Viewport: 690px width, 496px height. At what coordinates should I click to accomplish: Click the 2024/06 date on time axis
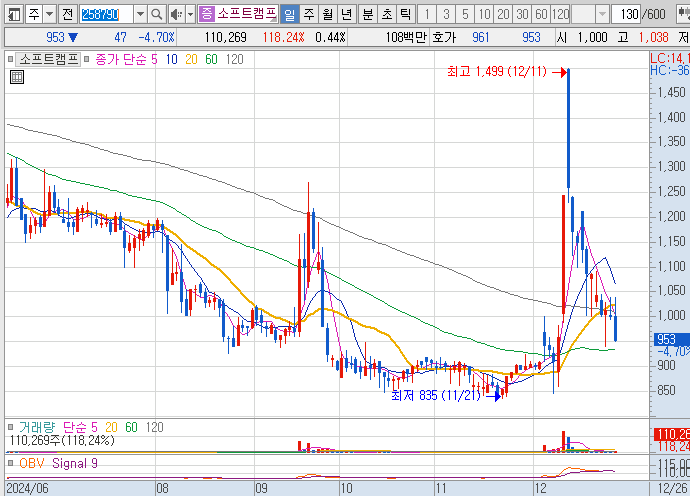click(x=28, y=488)
